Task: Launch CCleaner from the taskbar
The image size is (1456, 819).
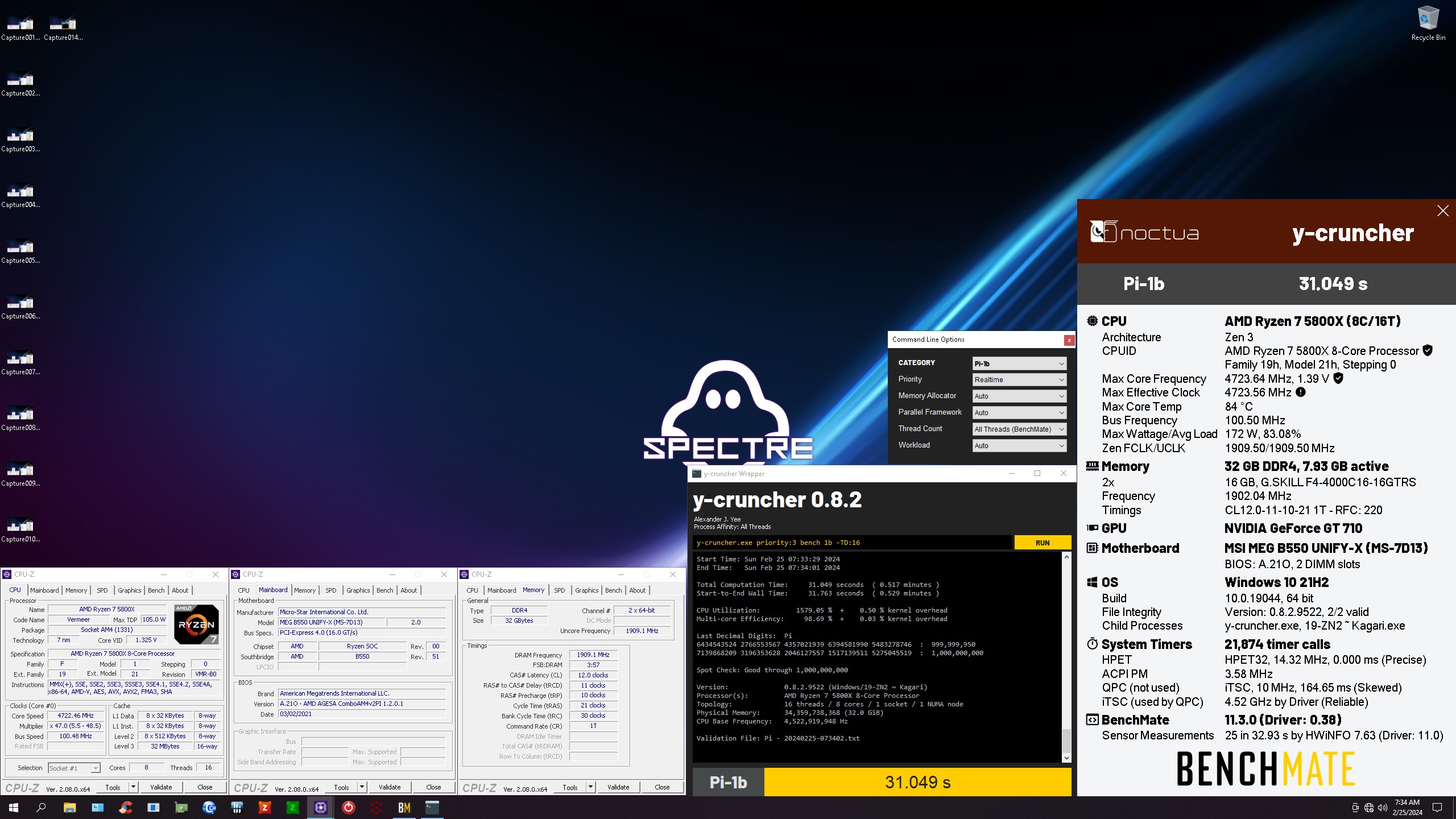Action: click(126, 808)
